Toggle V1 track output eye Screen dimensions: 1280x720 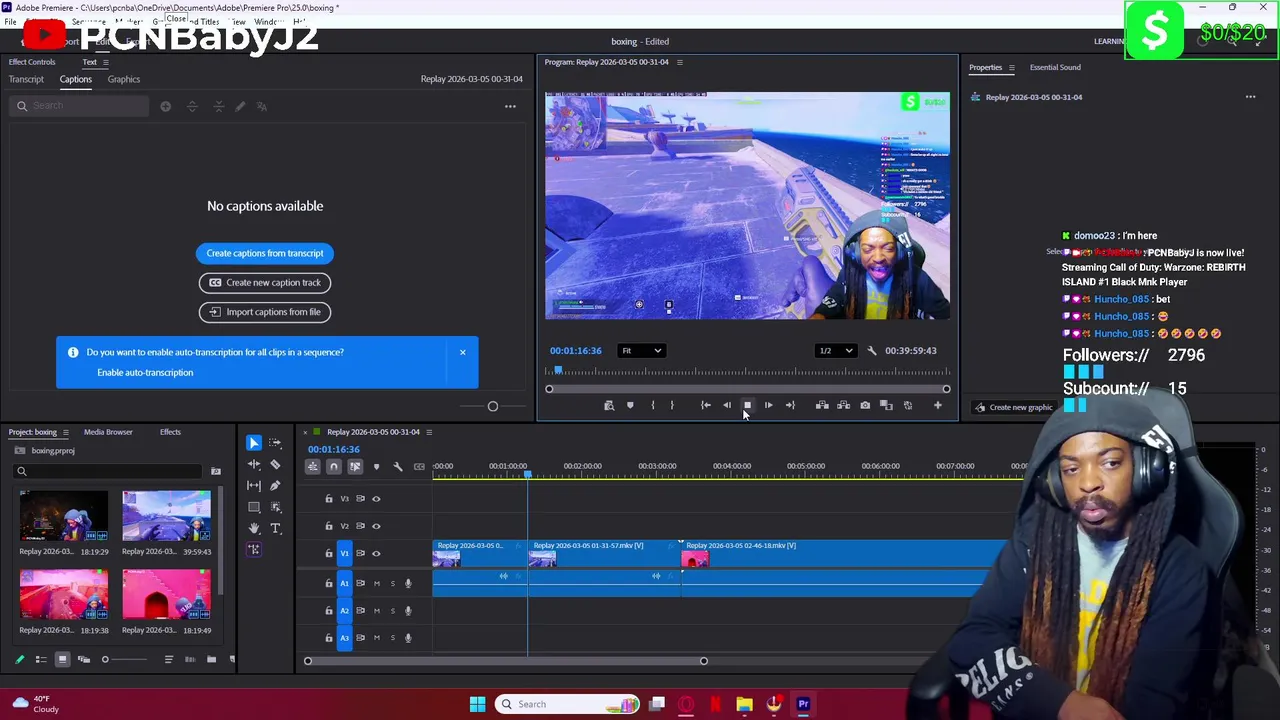click(376, 553)
